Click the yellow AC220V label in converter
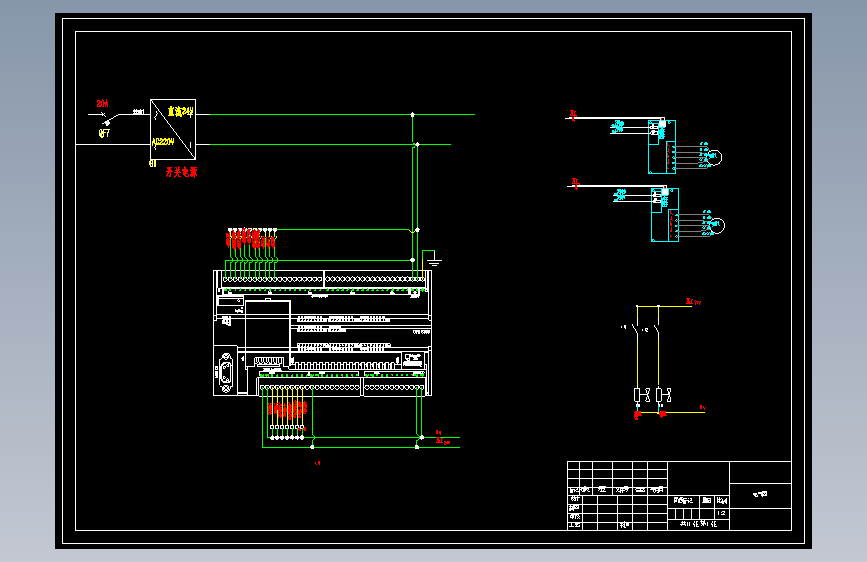 163,142
